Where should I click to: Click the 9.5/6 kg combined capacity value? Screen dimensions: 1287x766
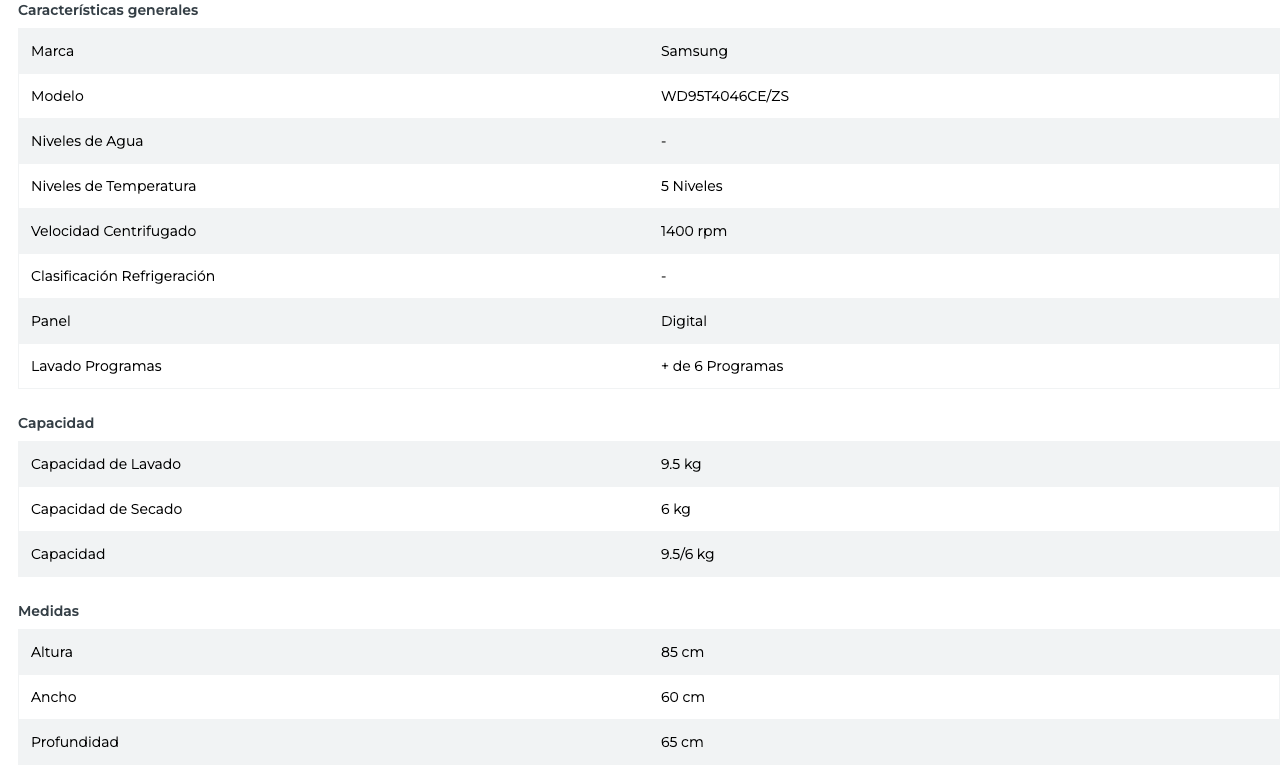coord(687,554)
